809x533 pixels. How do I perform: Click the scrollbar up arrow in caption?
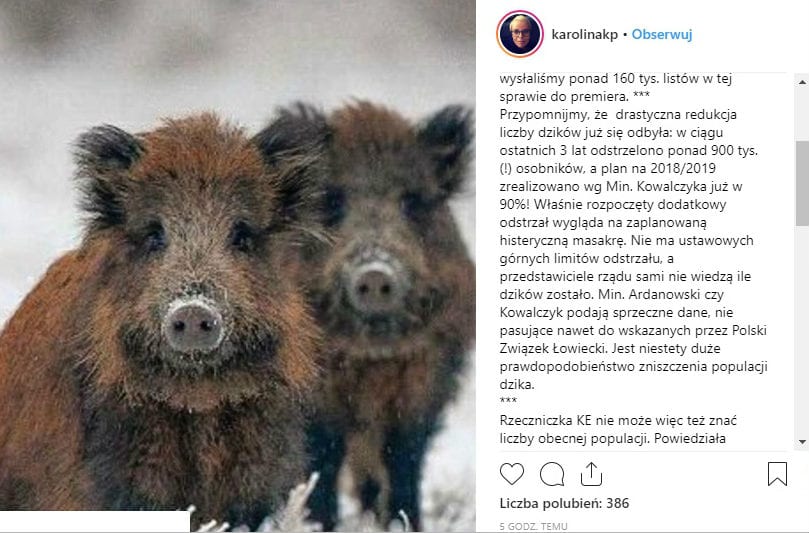(802, 82)
